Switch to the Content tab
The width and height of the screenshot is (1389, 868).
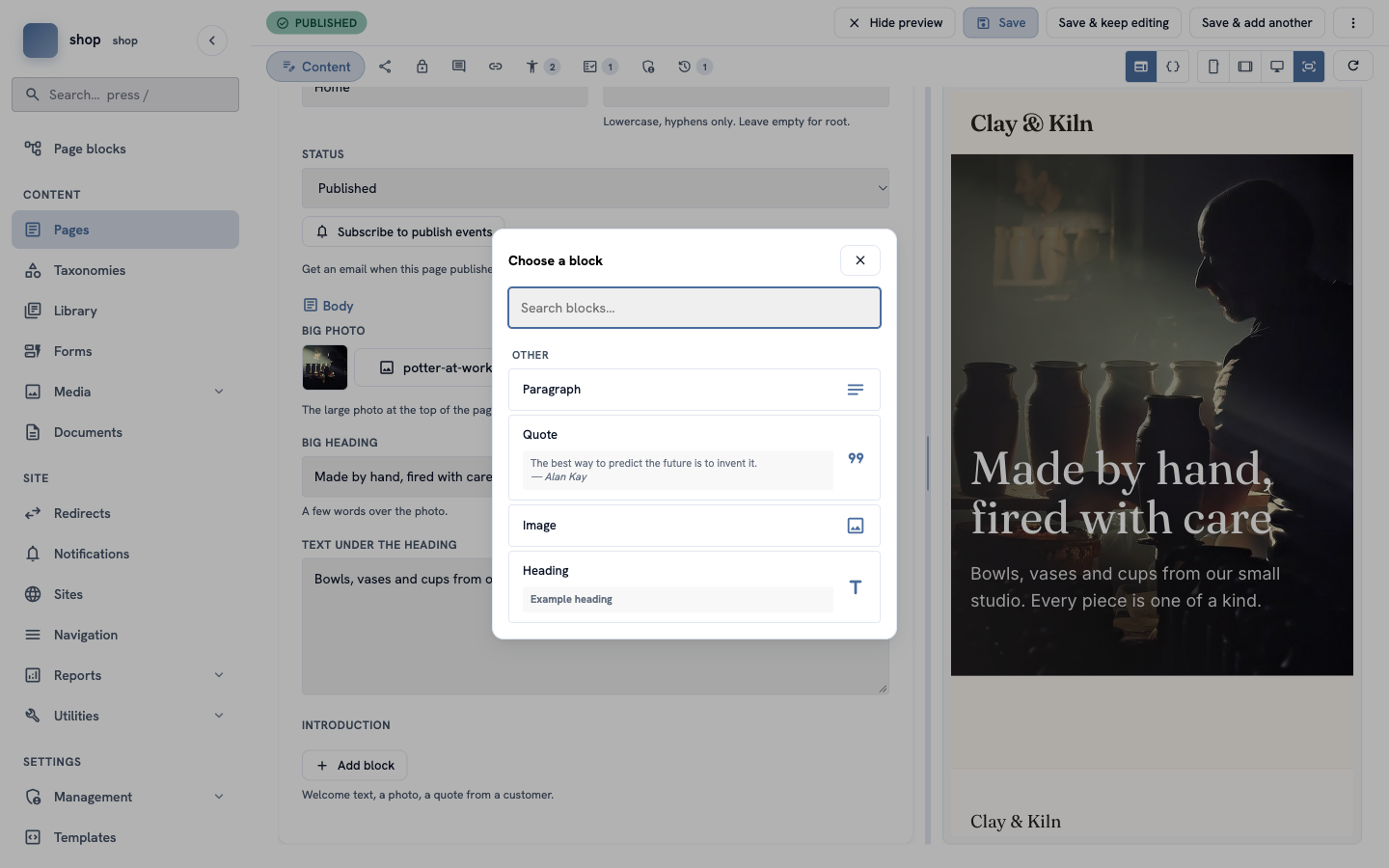tap(315, 67)
